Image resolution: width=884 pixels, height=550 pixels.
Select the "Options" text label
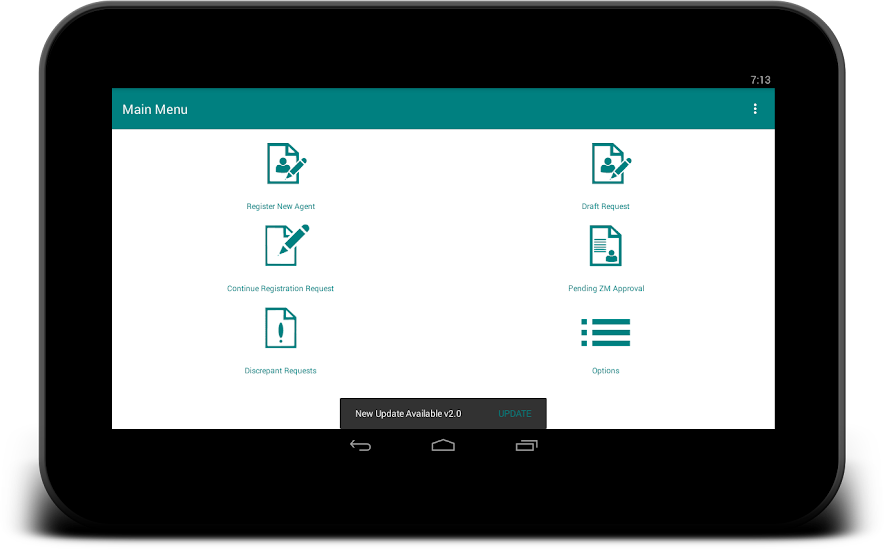click(605, 371)
